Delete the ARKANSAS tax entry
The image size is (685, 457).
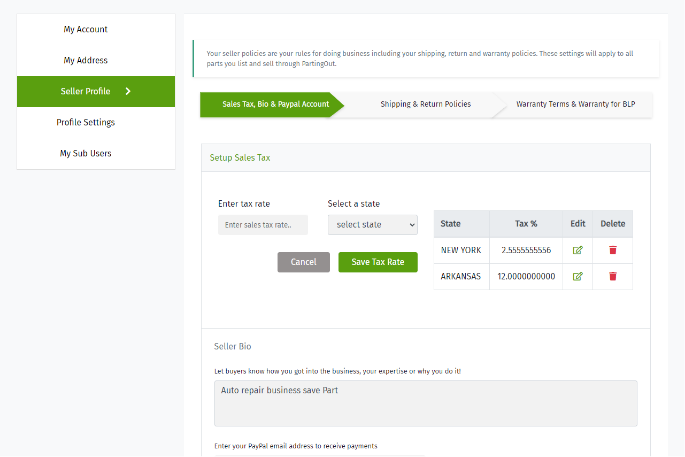point(612,276)
